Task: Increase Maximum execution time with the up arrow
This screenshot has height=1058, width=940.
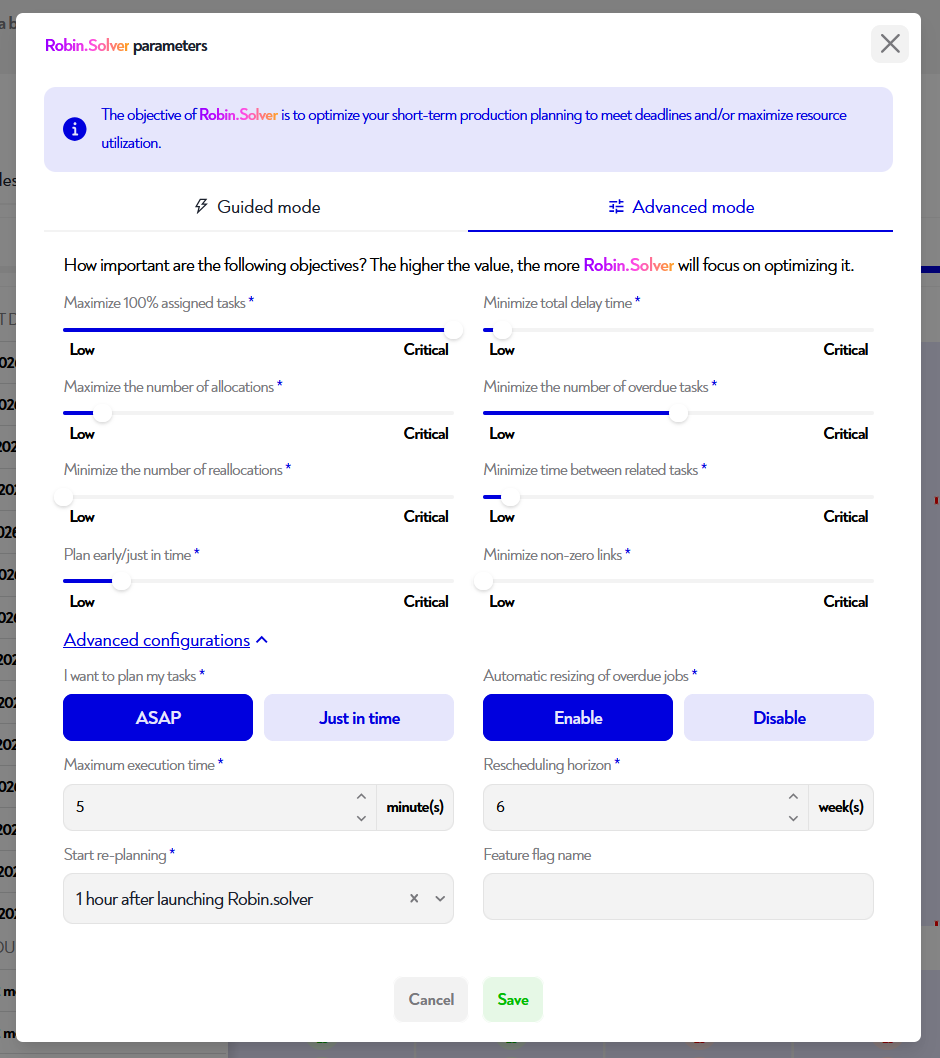Action: point(361,796)
